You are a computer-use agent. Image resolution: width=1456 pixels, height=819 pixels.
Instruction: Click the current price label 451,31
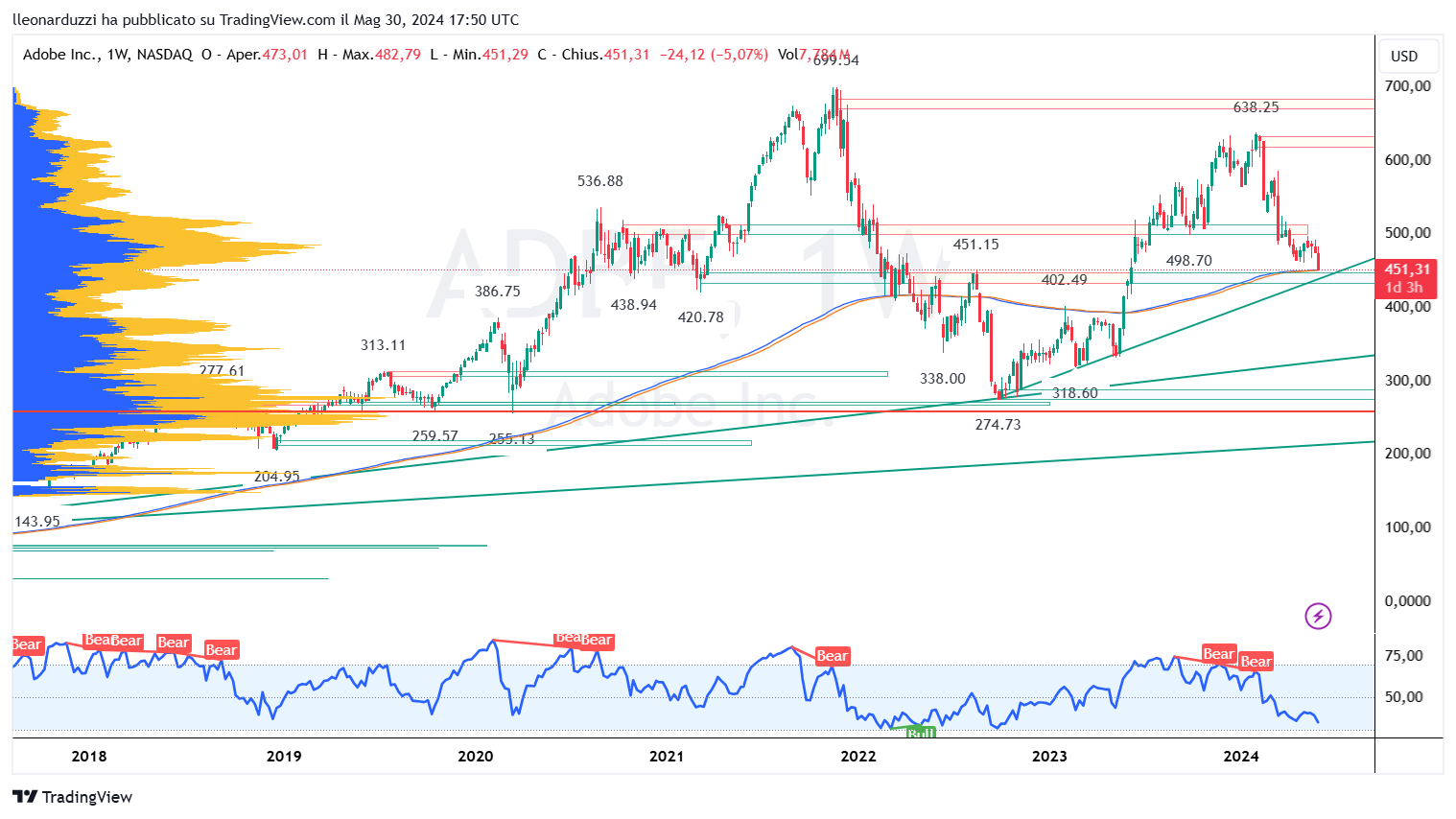[x=1407, y=269]
